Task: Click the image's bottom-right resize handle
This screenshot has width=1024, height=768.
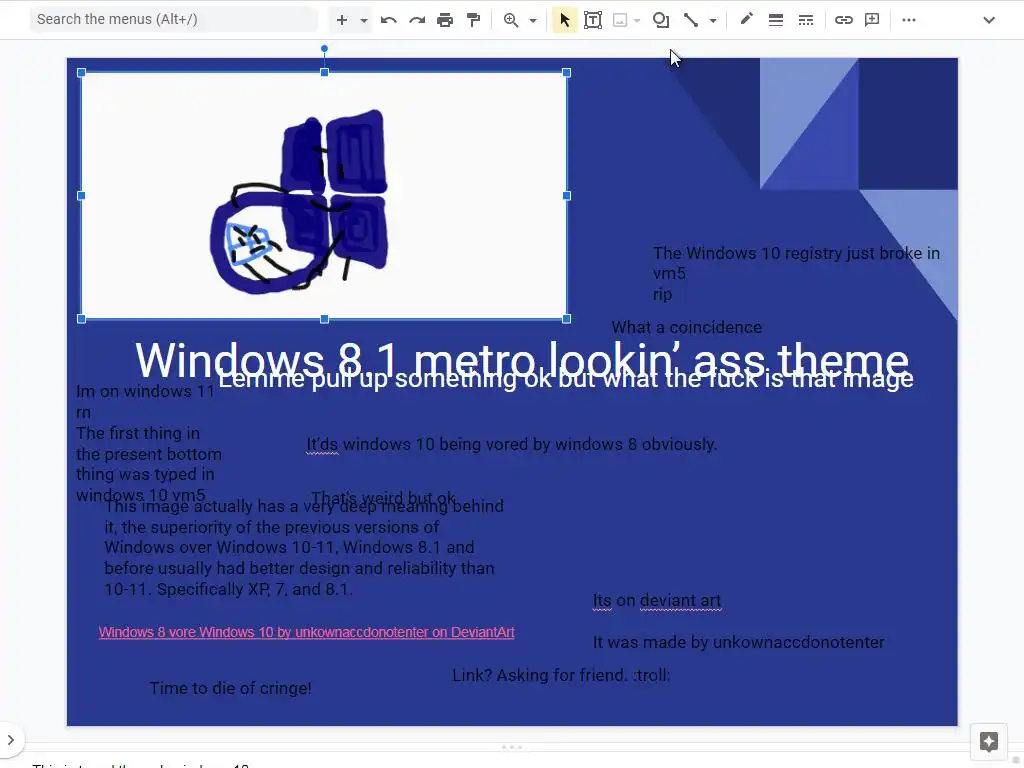Action: [x=567, y=319]
